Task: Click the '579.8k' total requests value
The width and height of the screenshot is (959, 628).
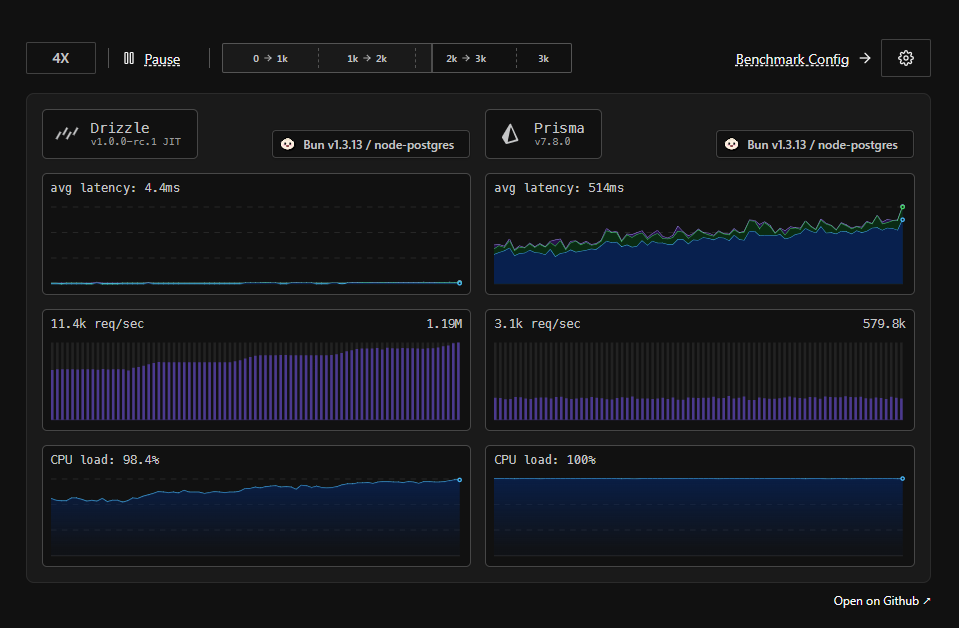Action: 884,323
